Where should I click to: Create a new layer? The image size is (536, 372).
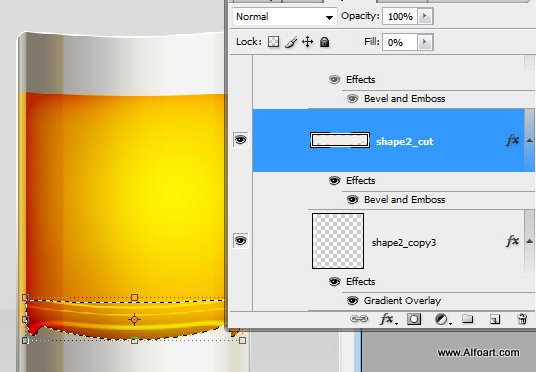tap(495, 320)
